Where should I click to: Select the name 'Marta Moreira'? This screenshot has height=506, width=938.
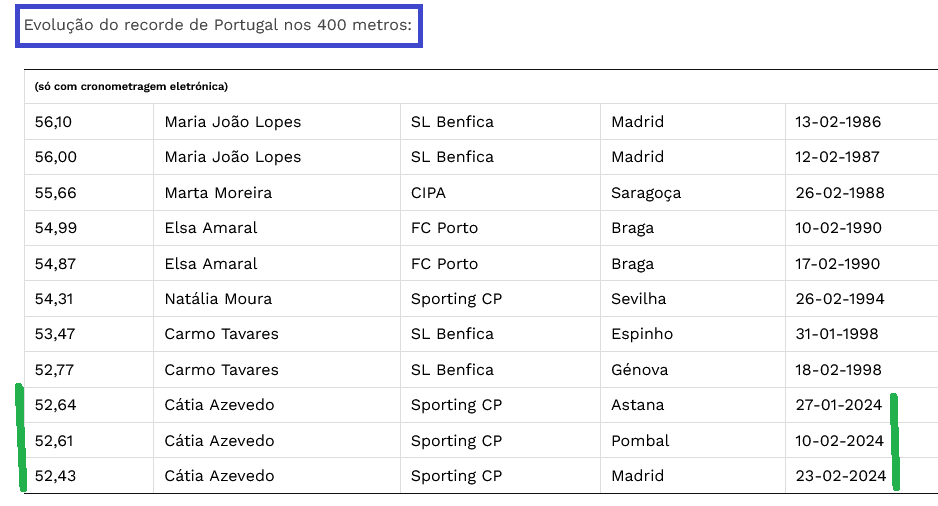(x=218, y=193)
